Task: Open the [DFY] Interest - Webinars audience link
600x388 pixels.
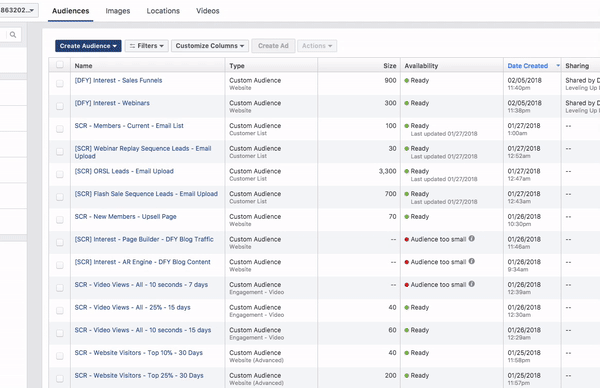Action: [x=112, y=103]
